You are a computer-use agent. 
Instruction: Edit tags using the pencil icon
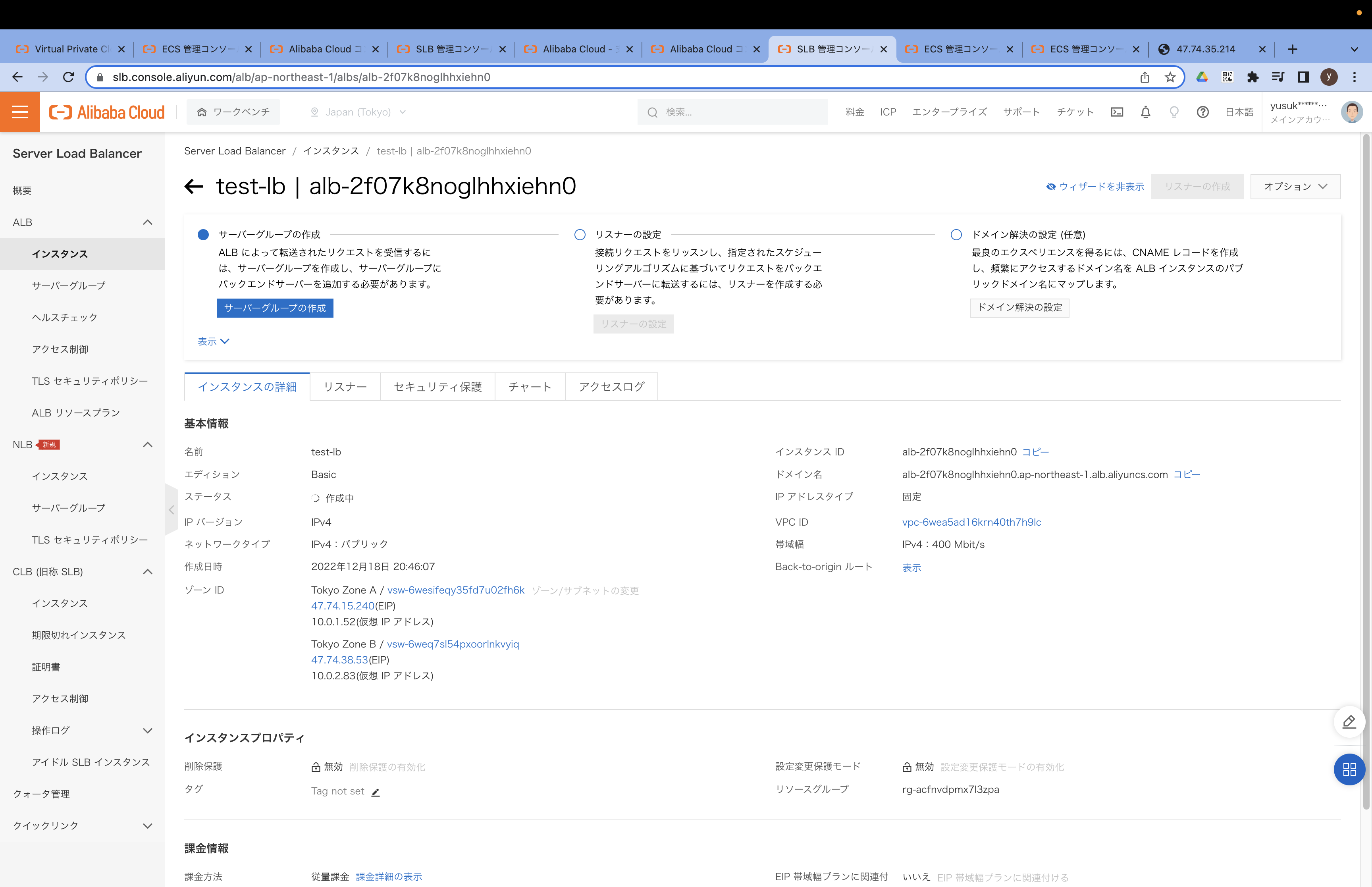pos(376,793)
